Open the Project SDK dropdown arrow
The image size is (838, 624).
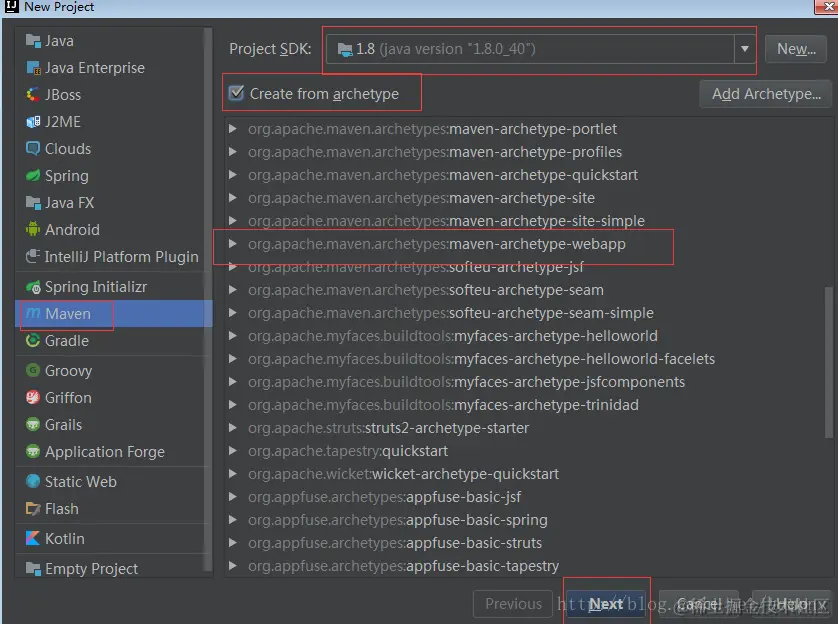(744, 49)
